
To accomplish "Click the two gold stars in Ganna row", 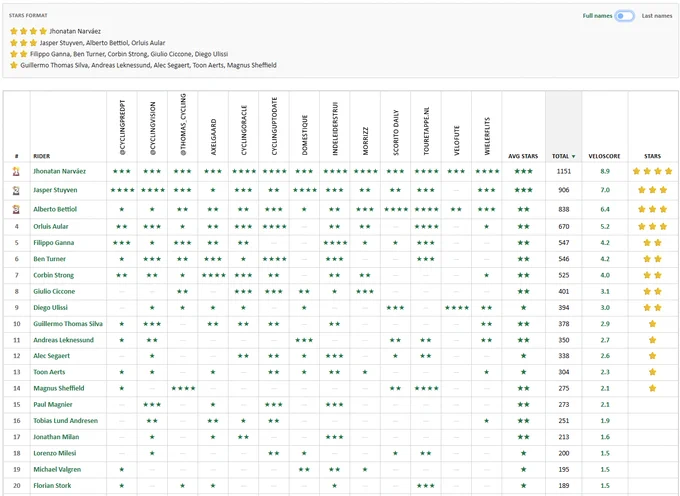I will 652,242.
